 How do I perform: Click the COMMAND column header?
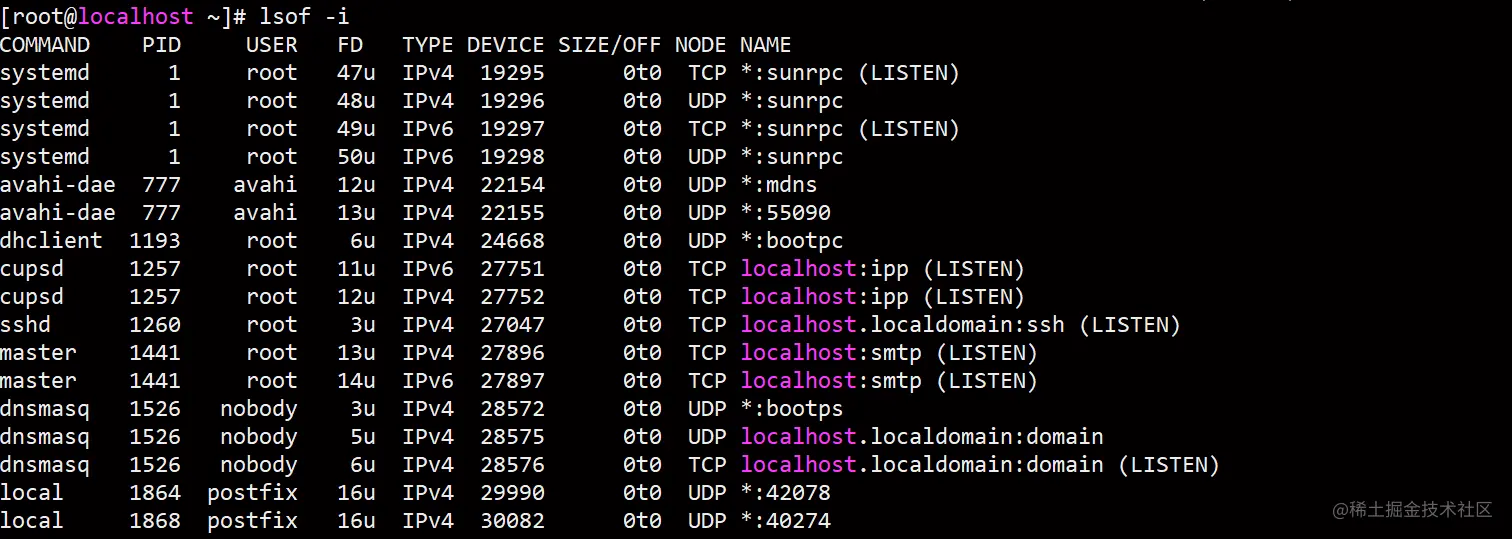[x=45, y=45]
